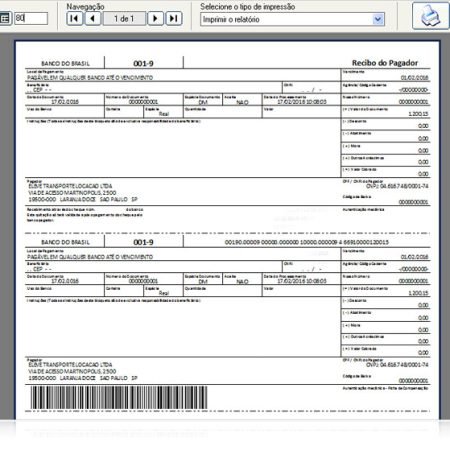Click the layout icon beside zoom field
This screenshot has width=450, height=450.
tap(5, 18)
